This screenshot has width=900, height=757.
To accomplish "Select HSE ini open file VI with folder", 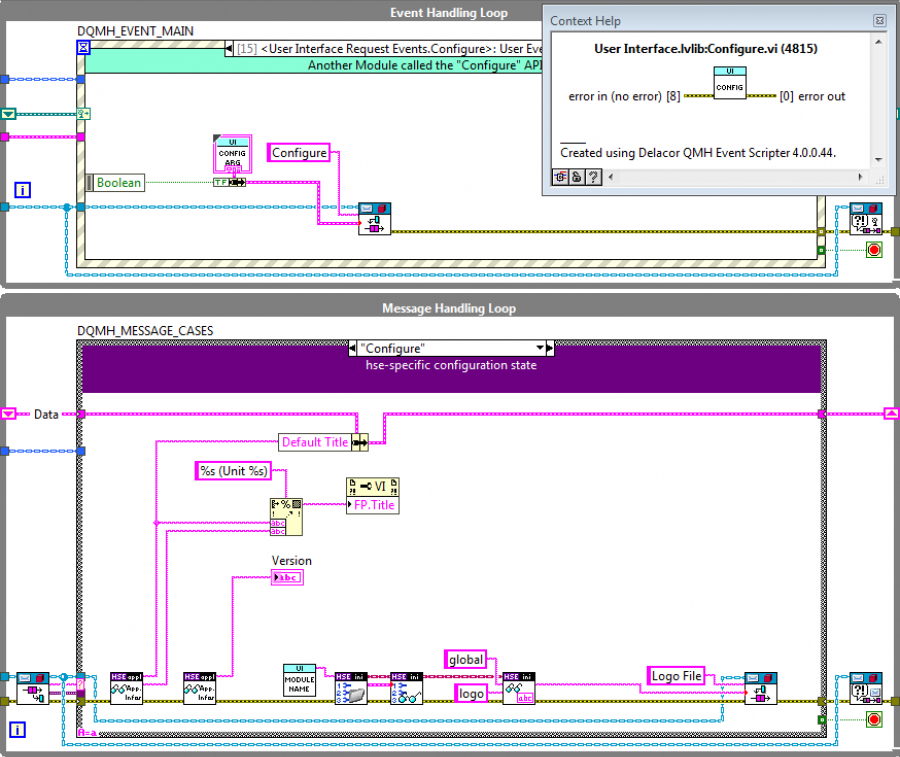I will [x=351, y=689].
